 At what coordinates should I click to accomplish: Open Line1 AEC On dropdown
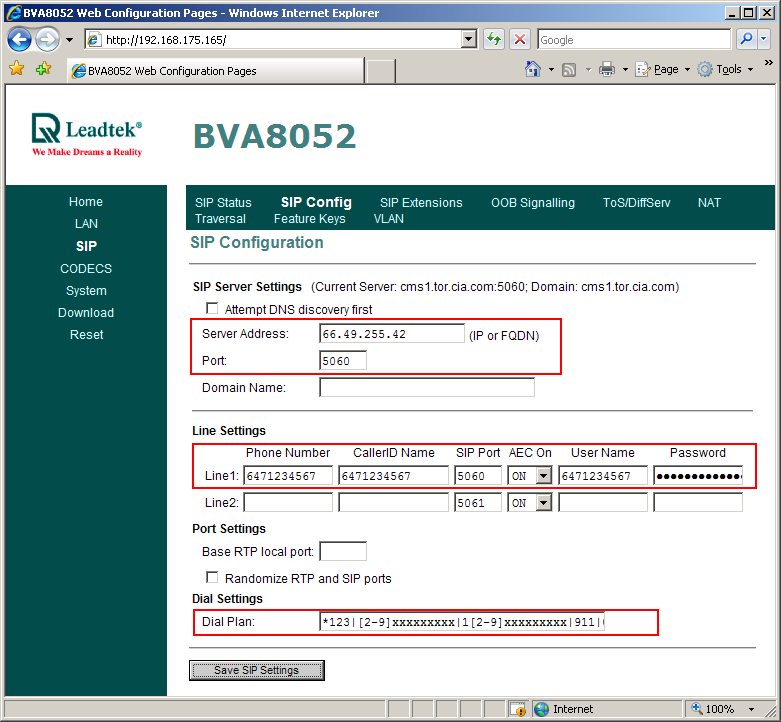[x=529, y=476]
